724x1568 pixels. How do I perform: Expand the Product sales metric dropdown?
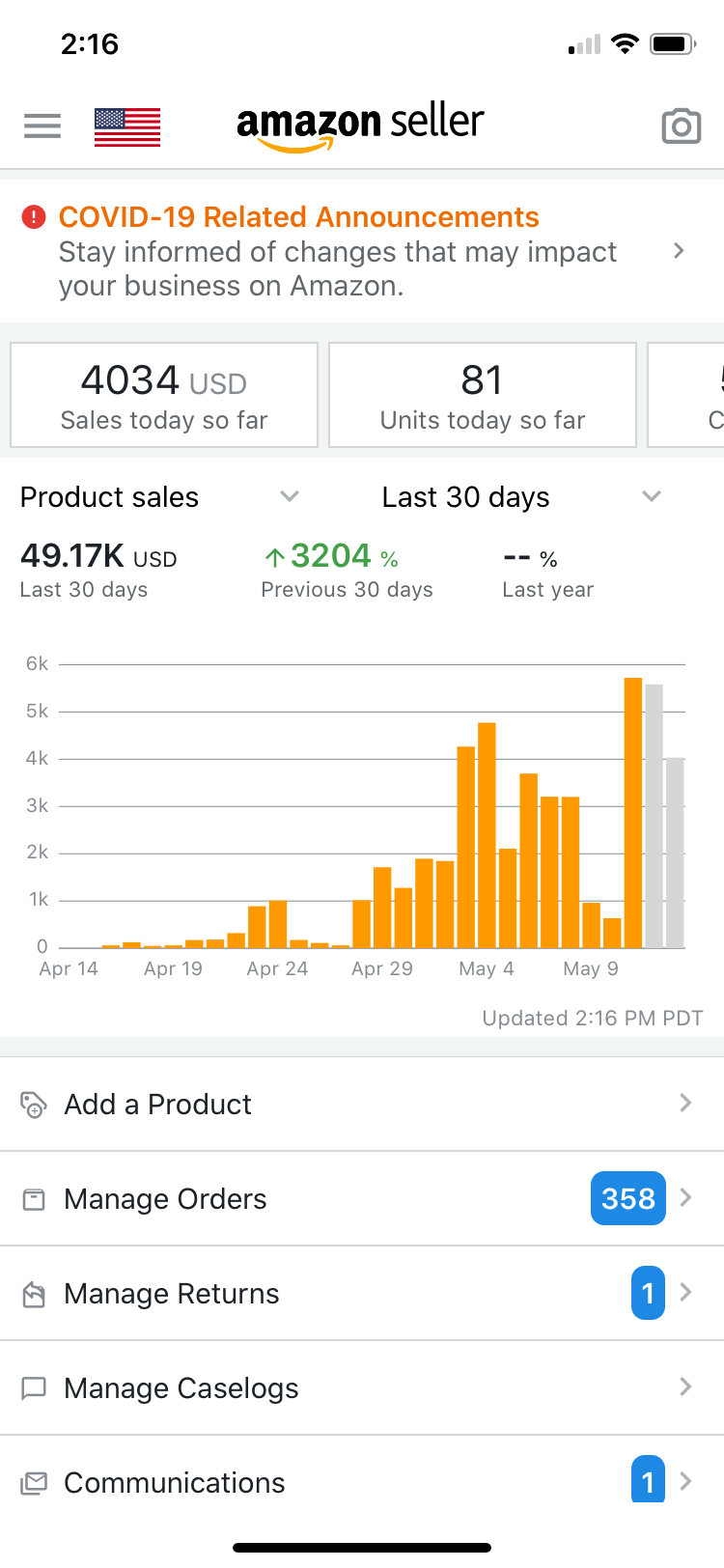tap(289, 497)
